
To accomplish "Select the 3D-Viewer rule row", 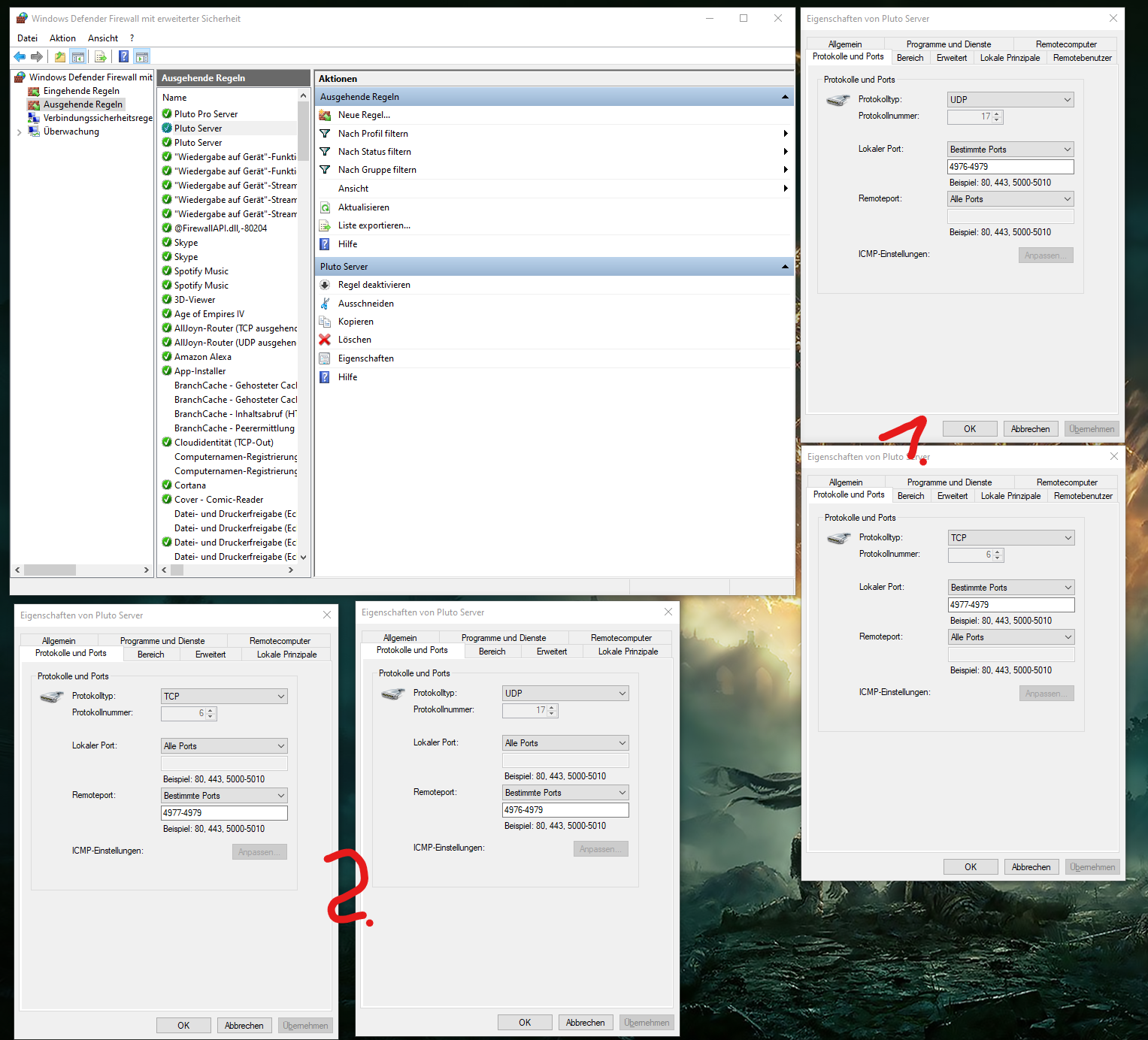I will click(x=228, y=300).
